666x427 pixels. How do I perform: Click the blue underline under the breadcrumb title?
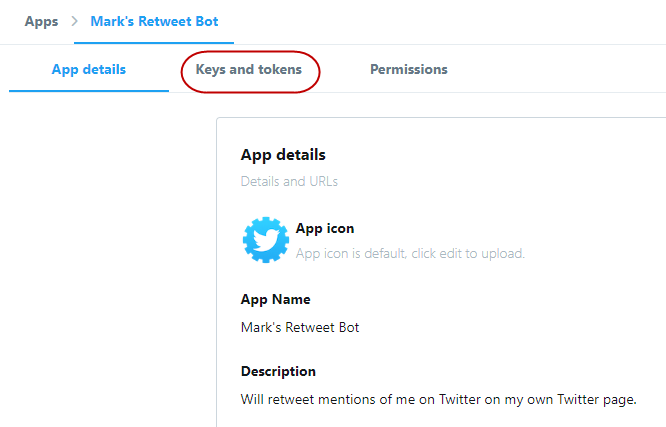coord(154,43)
